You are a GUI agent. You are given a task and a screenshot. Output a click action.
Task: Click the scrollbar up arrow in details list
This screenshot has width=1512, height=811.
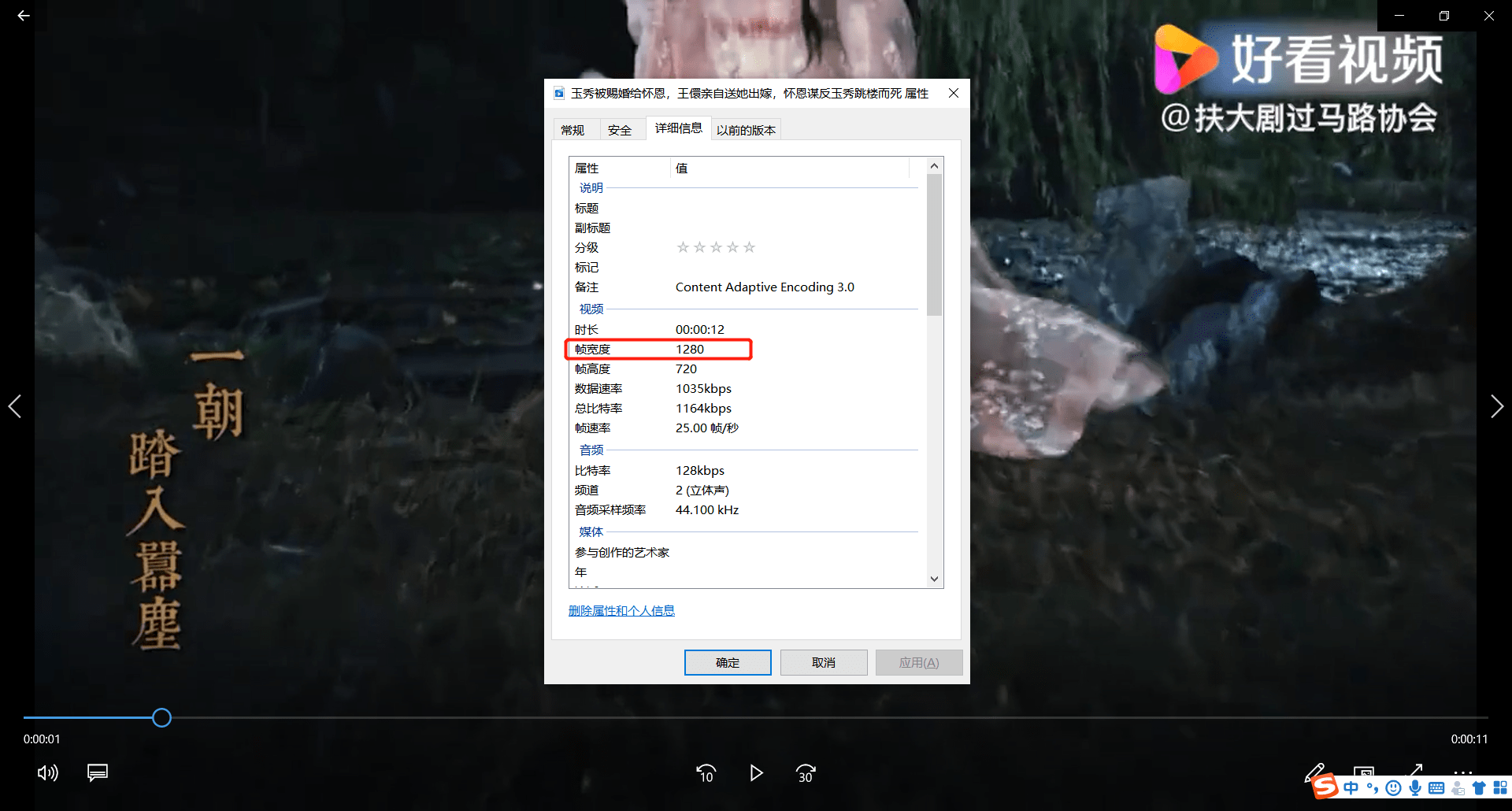click(935, 166)
